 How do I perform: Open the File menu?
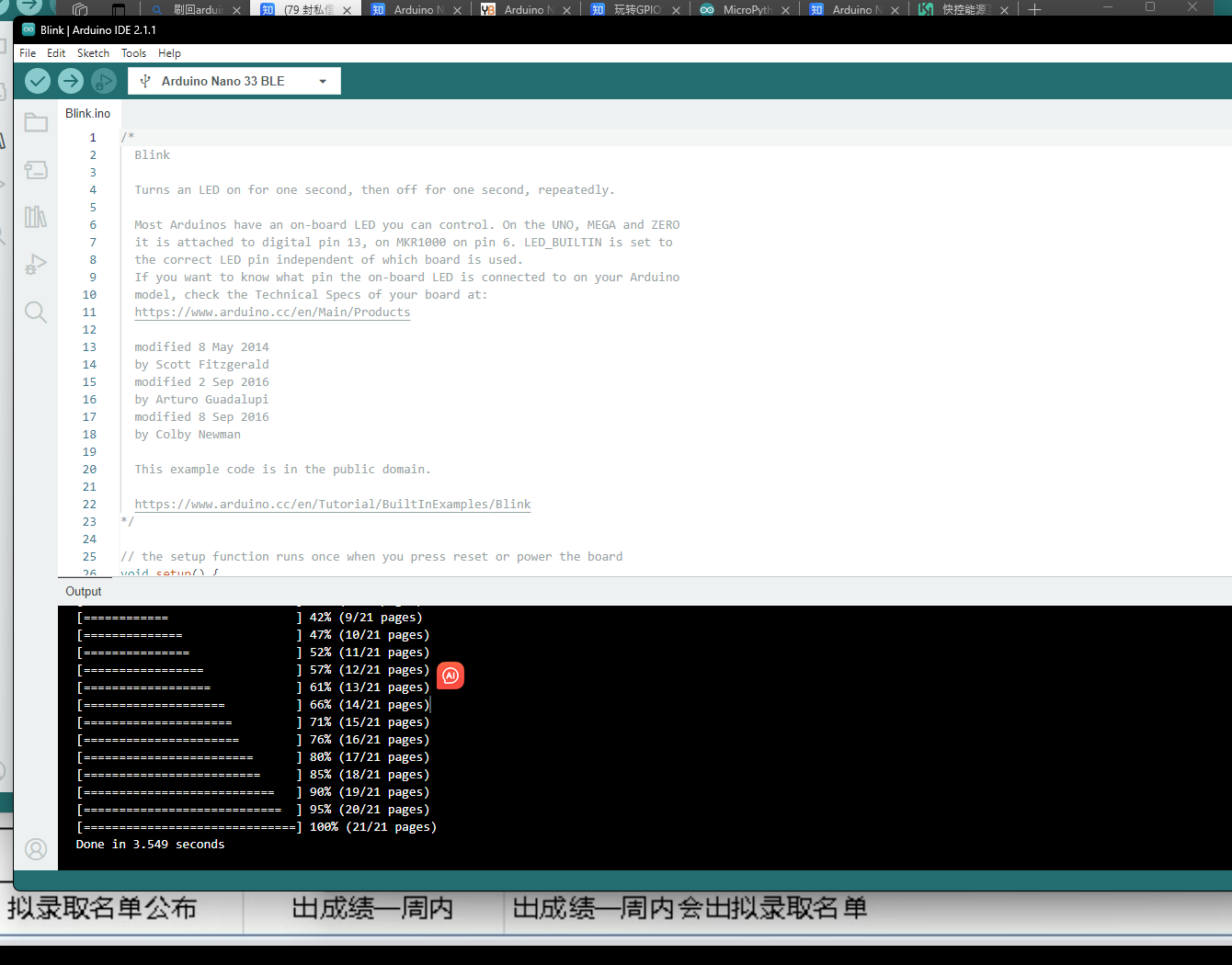(x=27, y=52)
